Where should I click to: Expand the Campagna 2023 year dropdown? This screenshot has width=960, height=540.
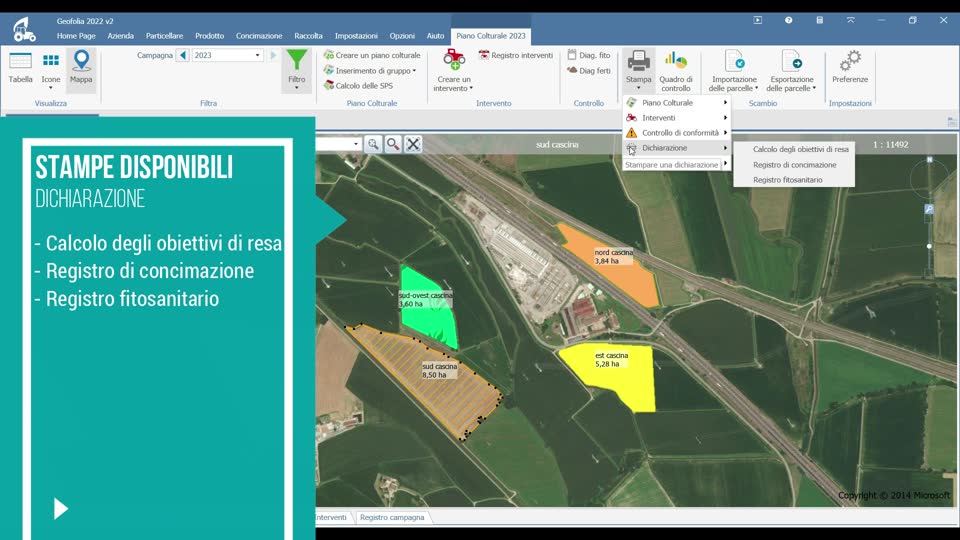click(257, 55)
